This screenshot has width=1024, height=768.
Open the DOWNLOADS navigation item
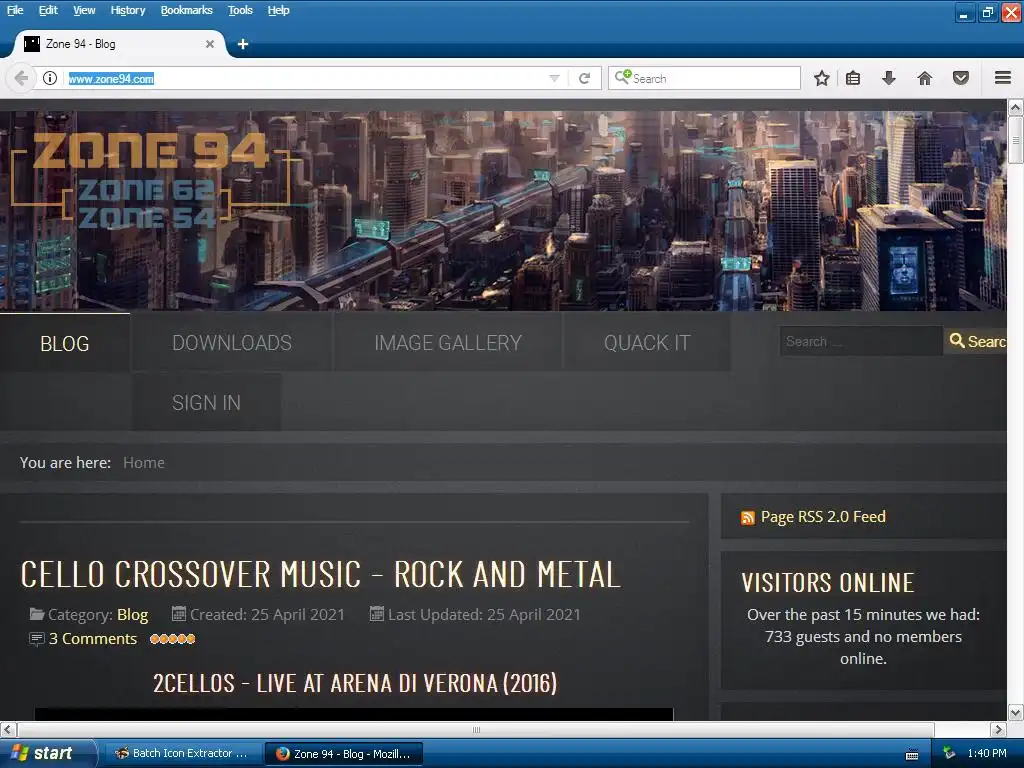click(x=232, y=343)
